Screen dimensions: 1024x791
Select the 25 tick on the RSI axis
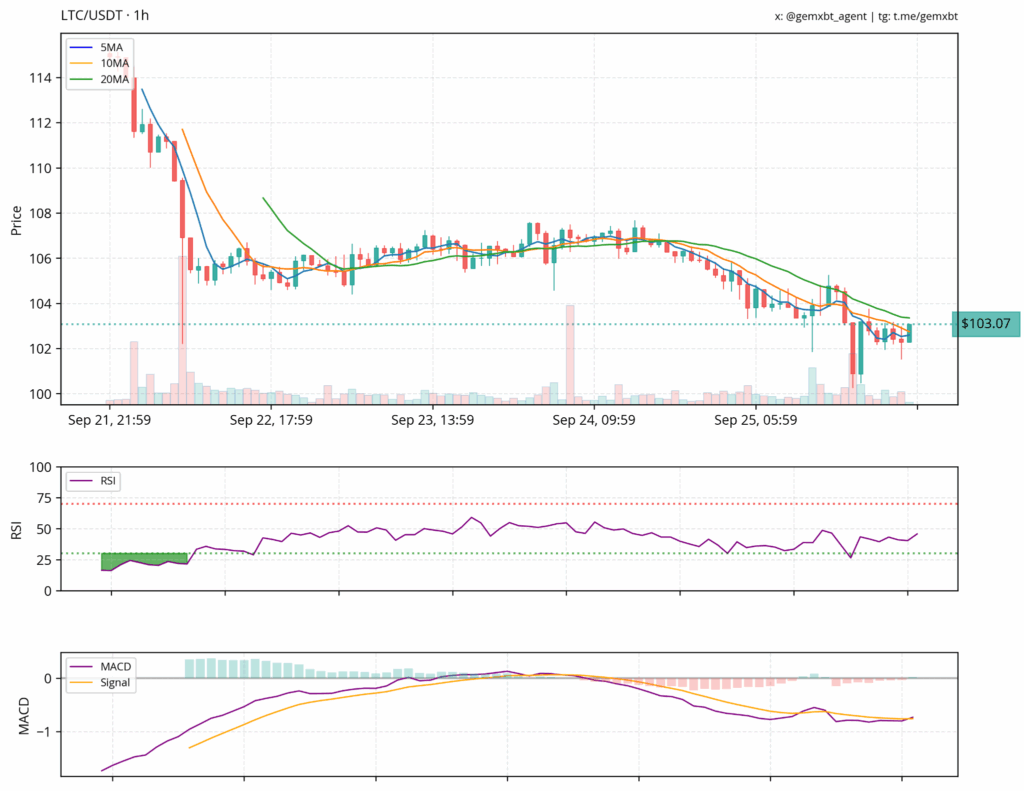44,560
